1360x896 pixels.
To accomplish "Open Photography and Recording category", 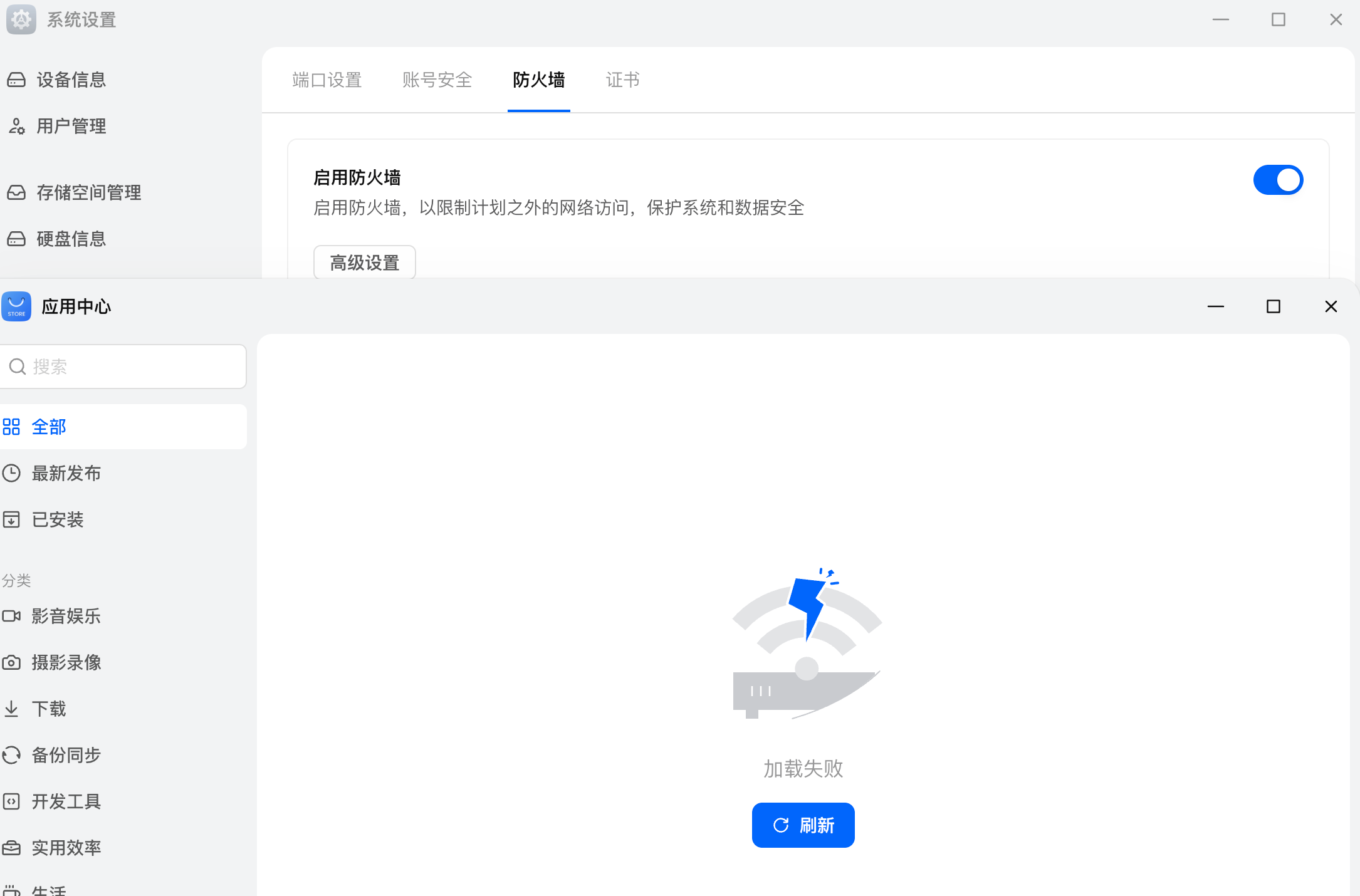I will point(66,662).
